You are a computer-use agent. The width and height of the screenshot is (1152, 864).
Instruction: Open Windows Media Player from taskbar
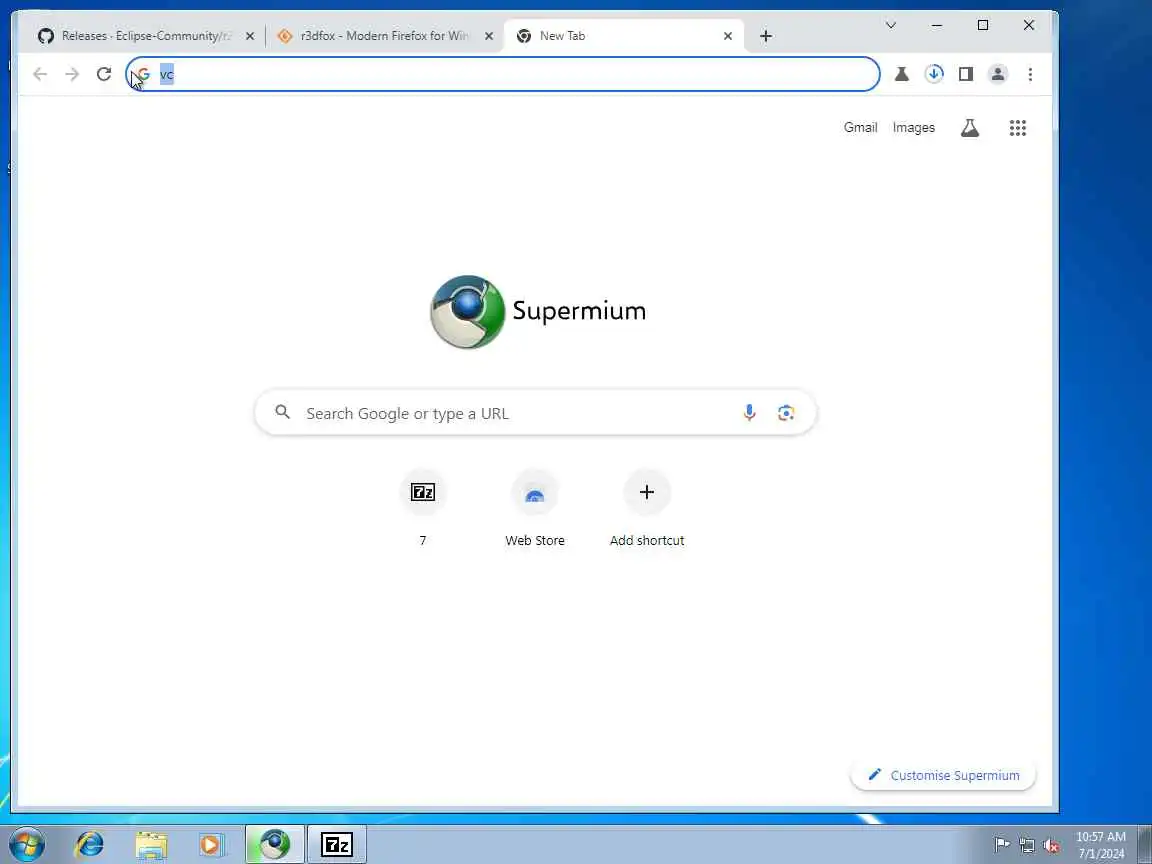210,845
